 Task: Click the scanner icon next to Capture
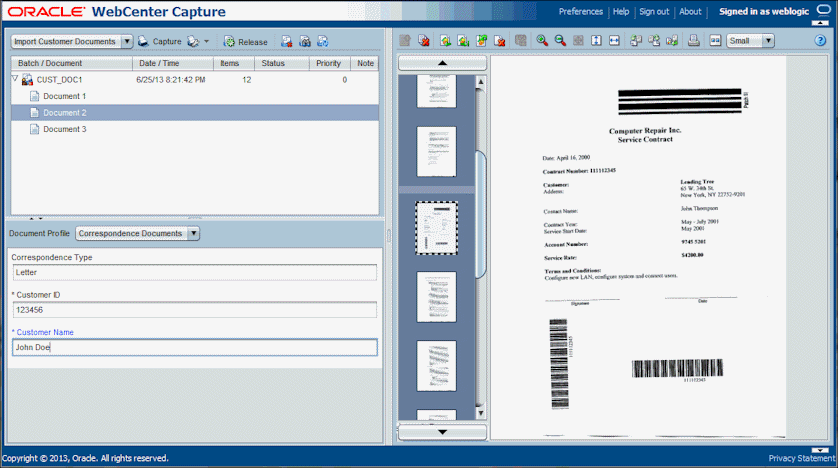[x=143, y=41]
